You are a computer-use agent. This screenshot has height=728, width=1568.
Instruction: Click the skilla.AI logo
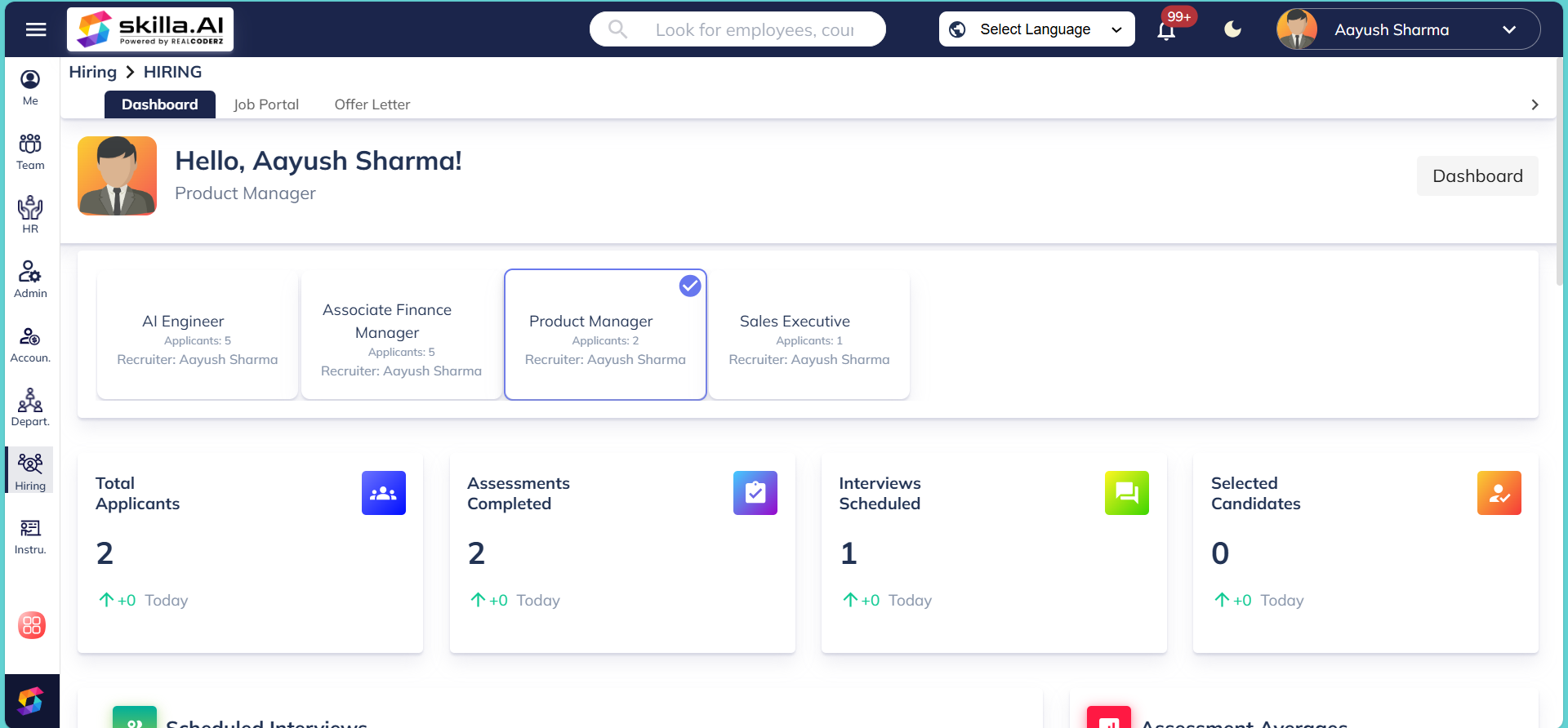150,29
